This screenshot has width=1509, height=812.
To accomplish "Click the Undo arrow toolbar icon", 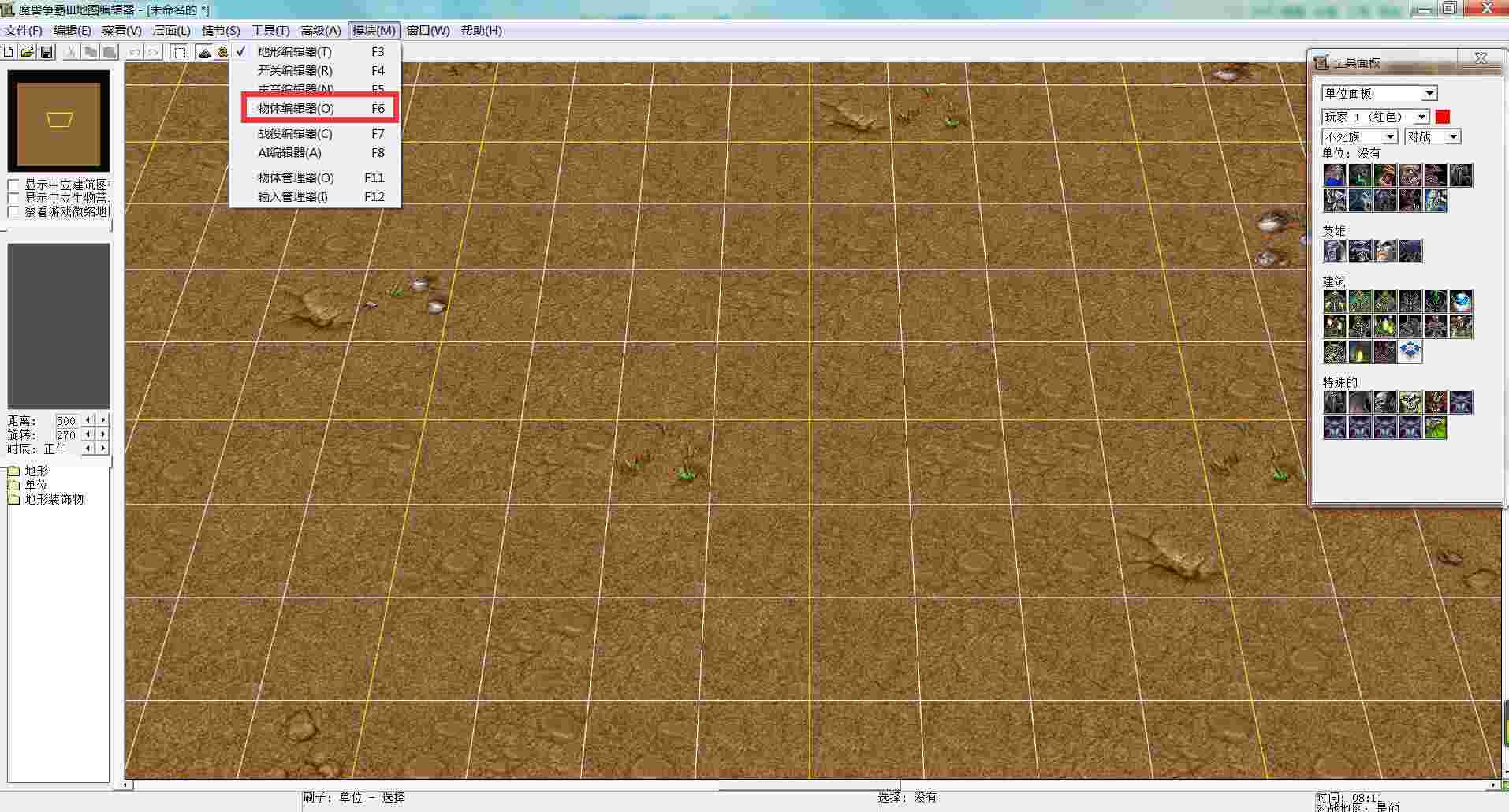I will pyautogui.click(x=135, y=52).
